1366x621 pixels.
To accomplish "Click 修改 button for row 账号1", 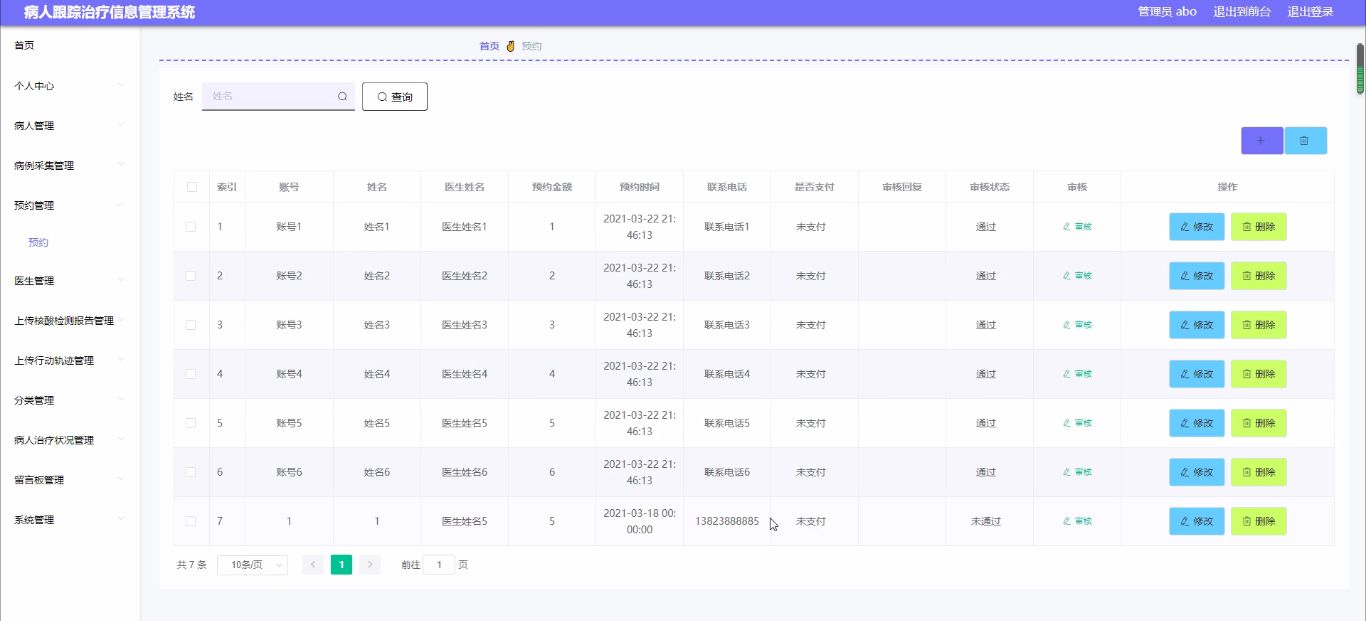I will point(1197,227).
